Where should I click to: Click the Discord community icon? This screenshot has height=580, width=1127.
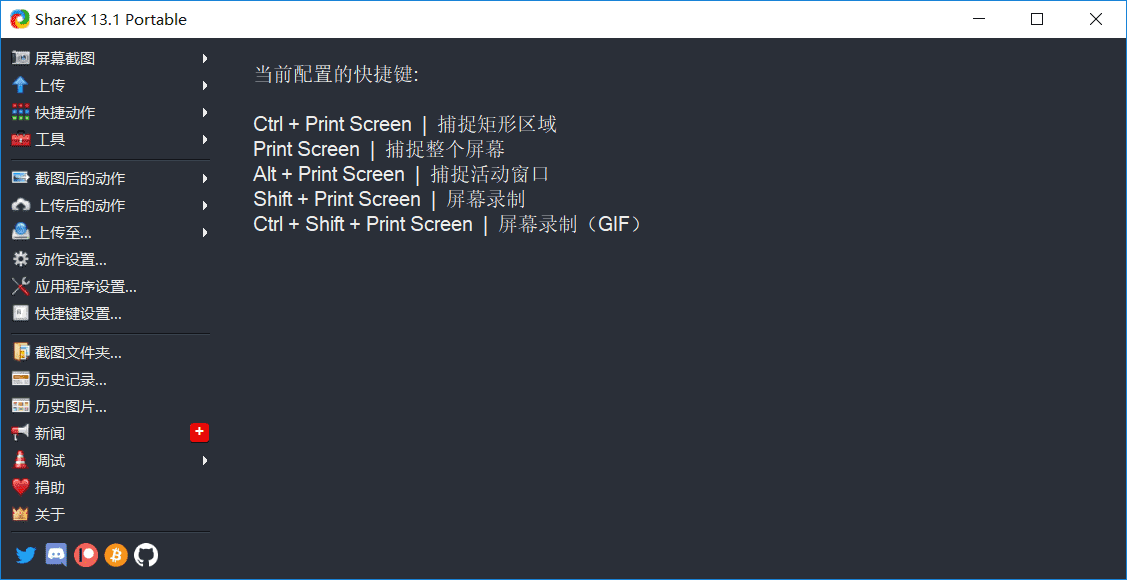pos(55,555)
